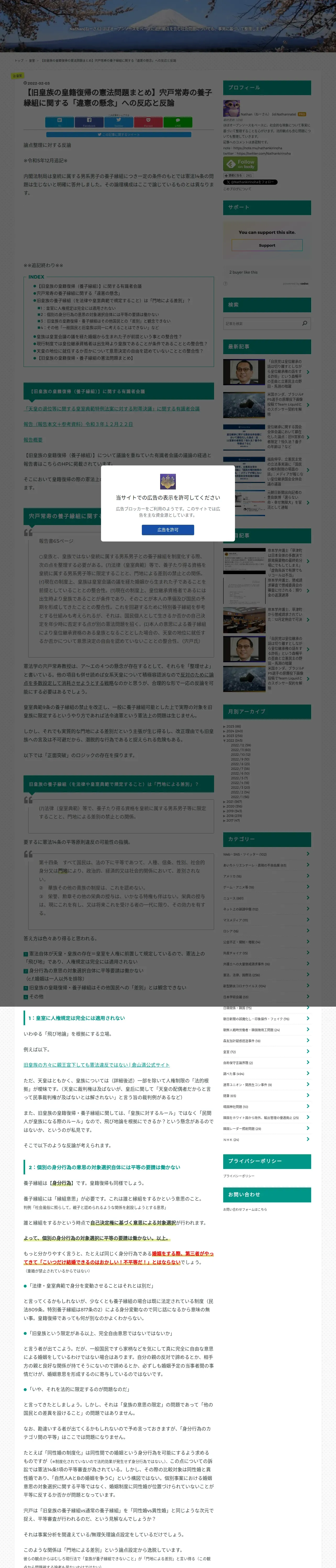Open the 2022 / 1 (56) archive link
The width and height of the screenshot is (336, 1568).
(240, 797)
